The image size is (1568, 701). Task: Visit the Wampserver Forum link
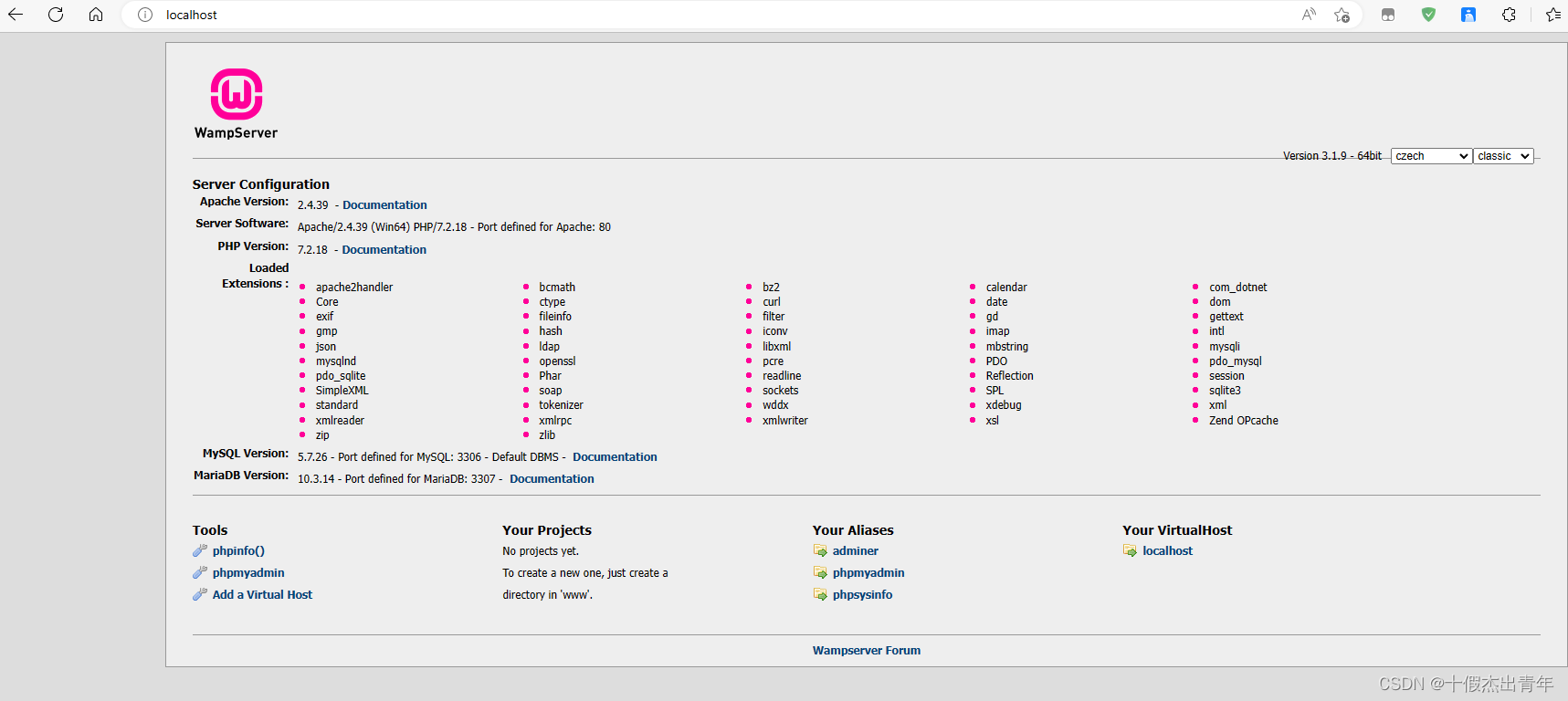pyautogui.click(x=867, y=651)
